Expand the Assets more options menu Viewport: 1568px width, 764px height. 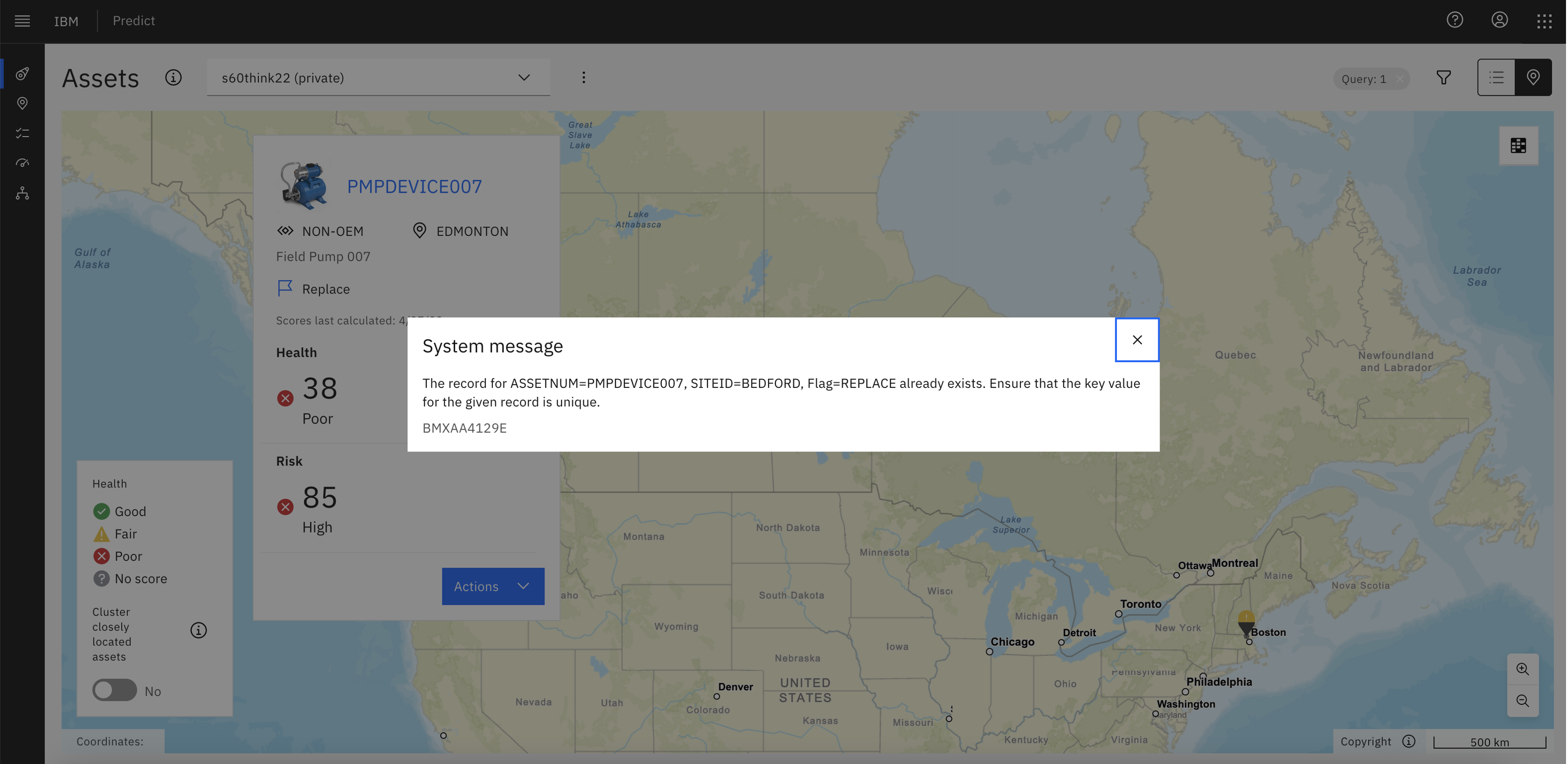pyautogui.click(x=584, y=77)
